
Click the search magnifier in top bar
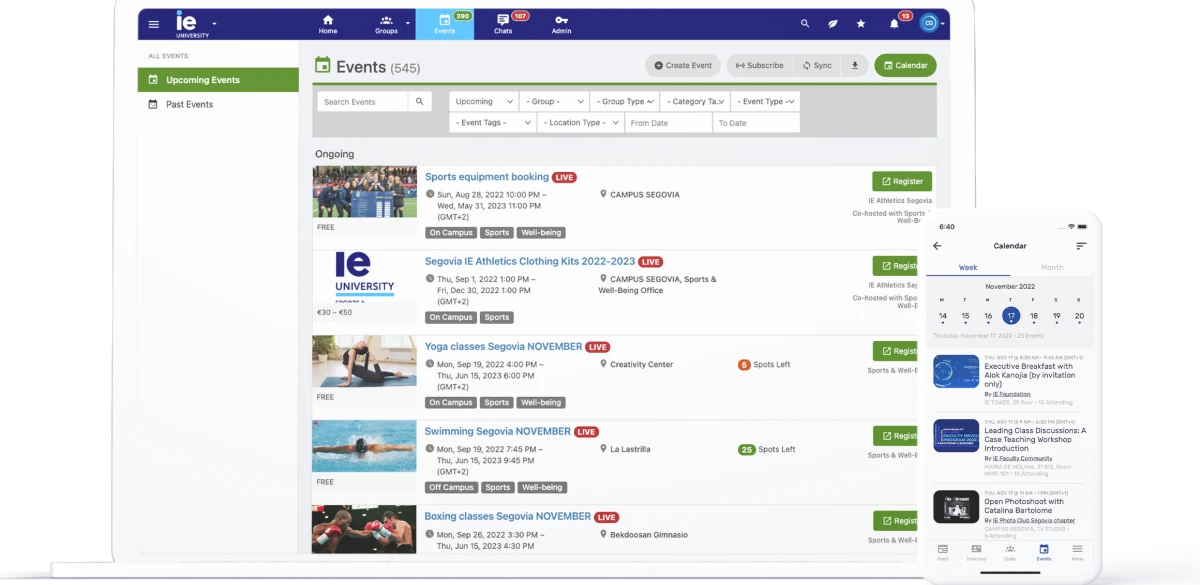[x=805, y=24]
